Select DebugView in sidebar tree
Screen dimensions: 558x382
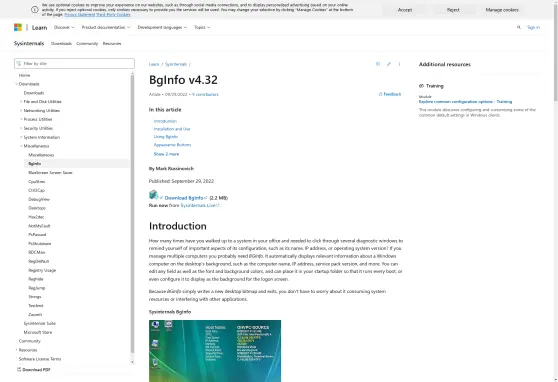tap(39, 199)
